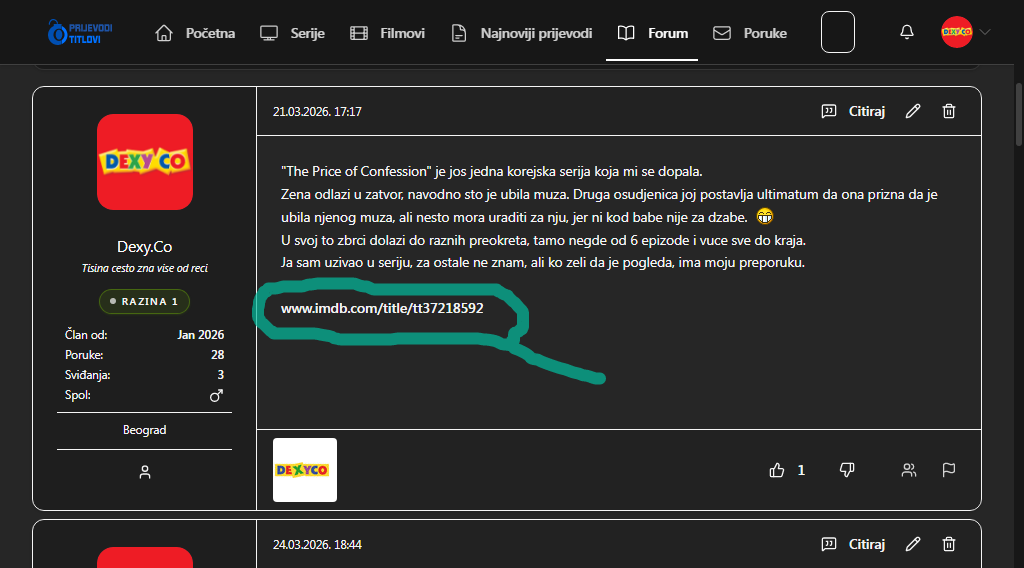Like the post with thumbs up
This screenshot has width=1024, height=568.
[776, 470]
